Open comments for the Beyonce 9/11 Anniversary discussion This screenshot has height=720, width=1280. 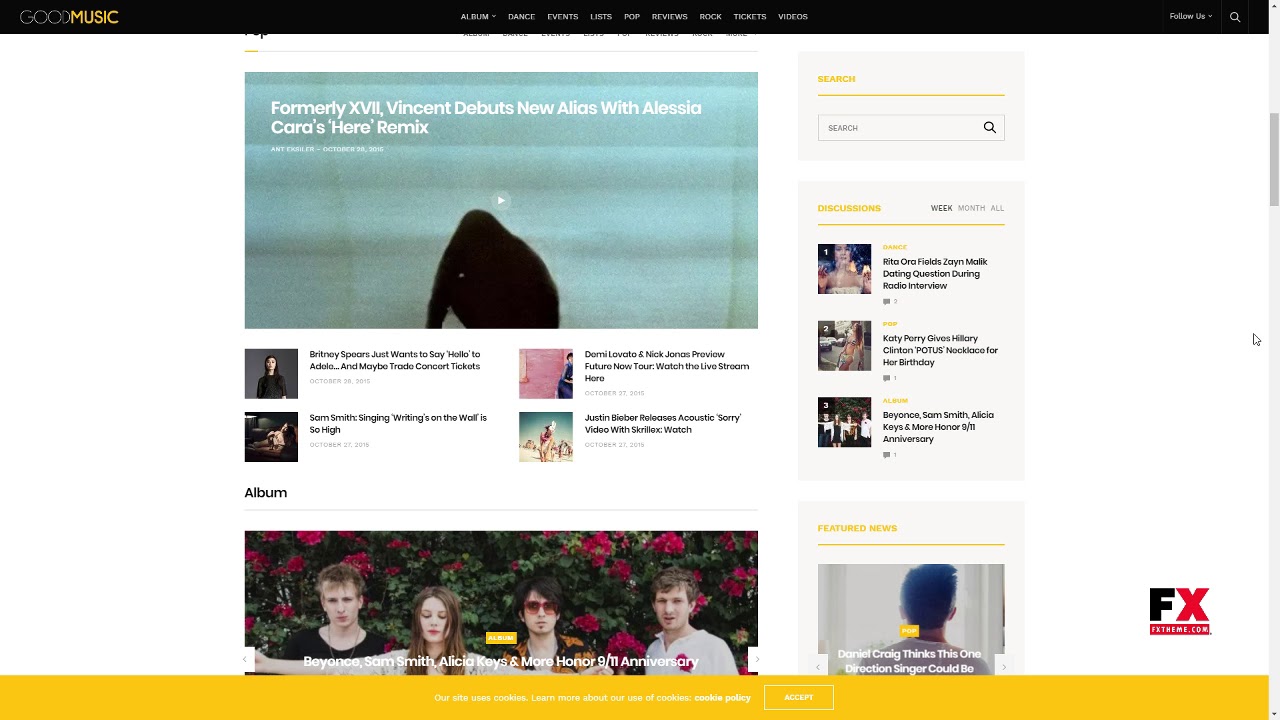tap(890, 455)
